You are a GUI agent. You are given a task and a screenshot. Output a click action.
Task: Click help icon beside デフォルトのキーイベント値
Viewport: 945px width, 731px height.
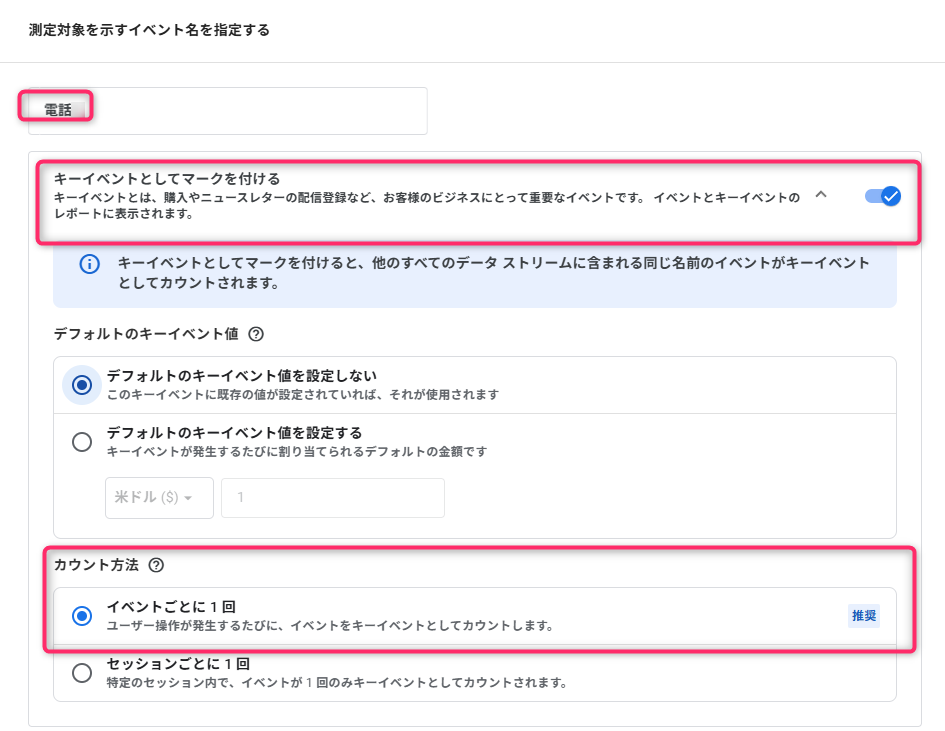(255, 334)
